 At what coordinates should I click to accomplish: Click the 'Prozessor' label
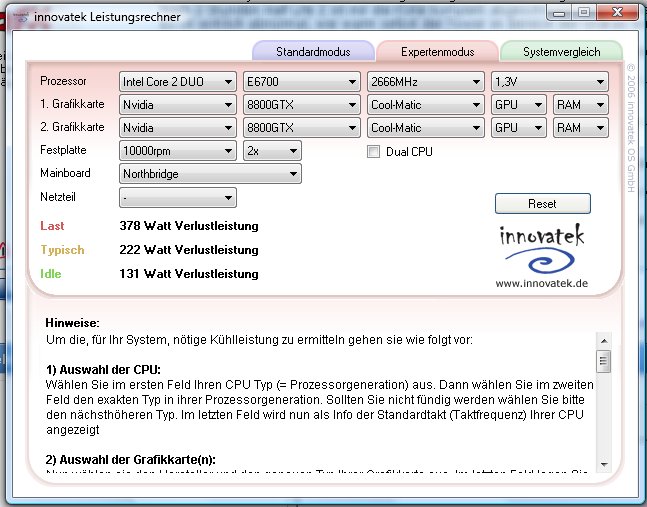pyautogui.click(x=63, y=81)
